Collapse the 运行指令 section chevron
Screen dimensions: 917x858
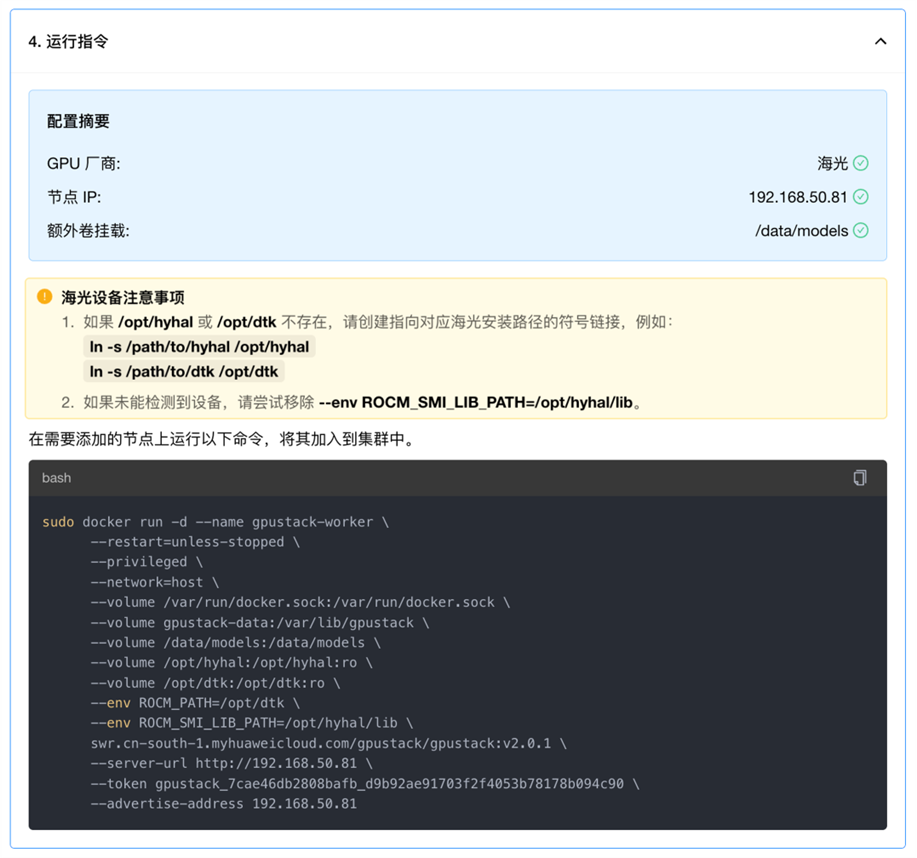880,42
